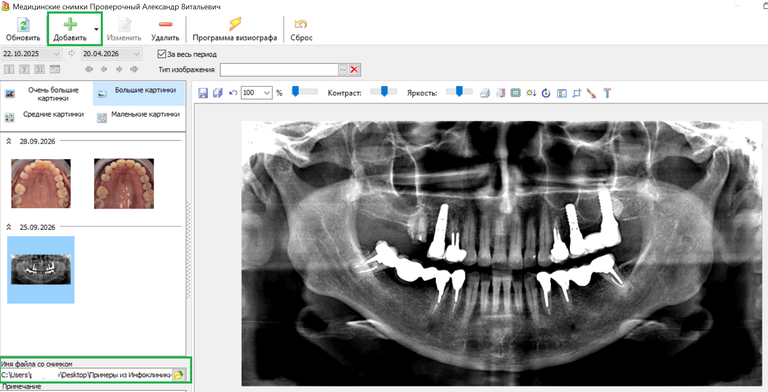The image size is (768, 392).
Task: Click the single right arrow period navigation
Action: click(119, 70)
